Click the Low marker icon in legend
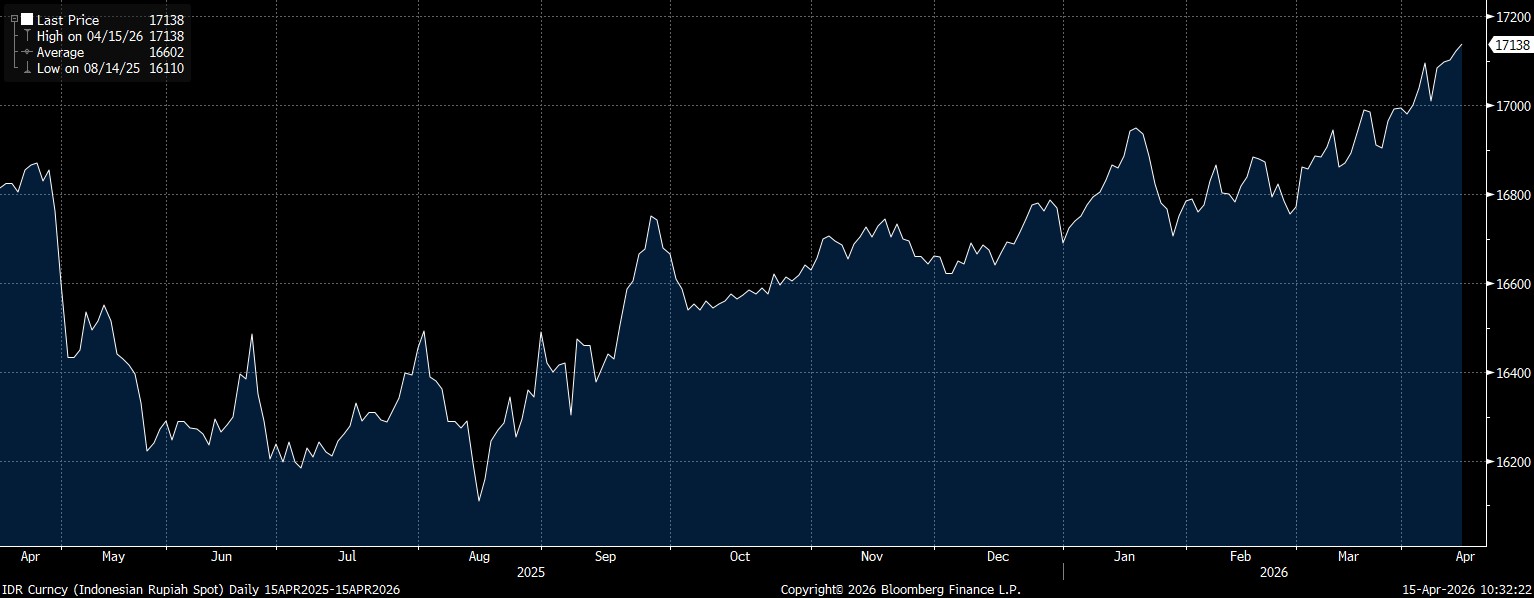This screenshot has width=1534, height=598. click(27, 68)
